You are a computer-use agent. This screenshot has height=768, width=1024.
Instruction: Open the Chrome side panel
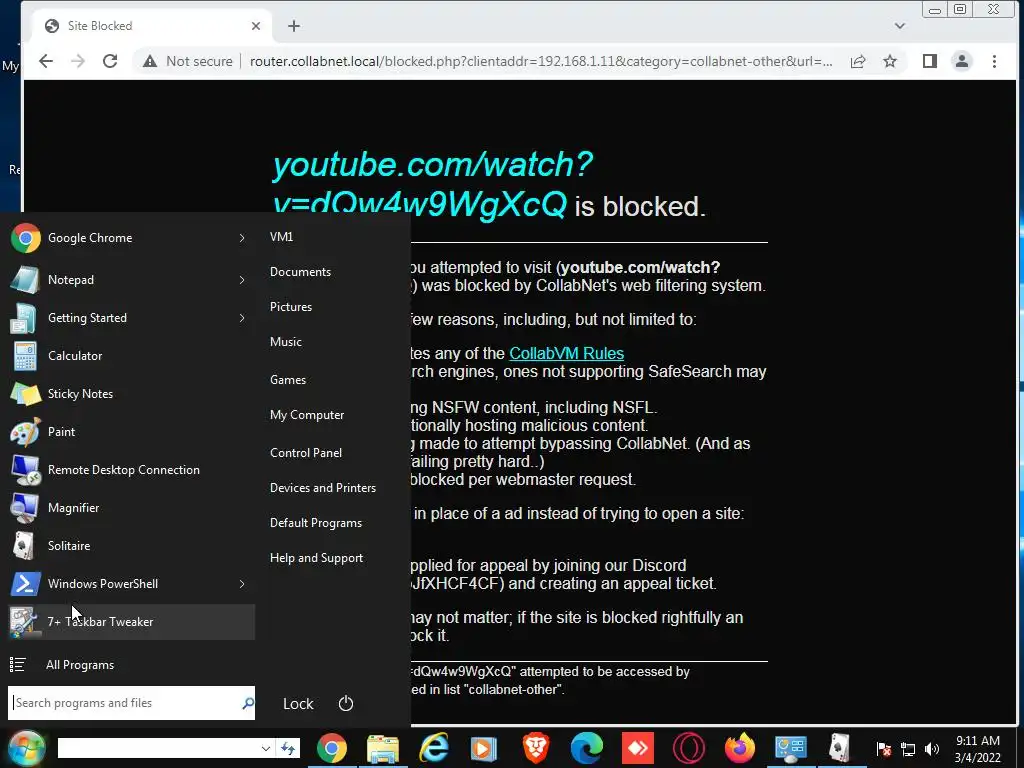(929, 61)
